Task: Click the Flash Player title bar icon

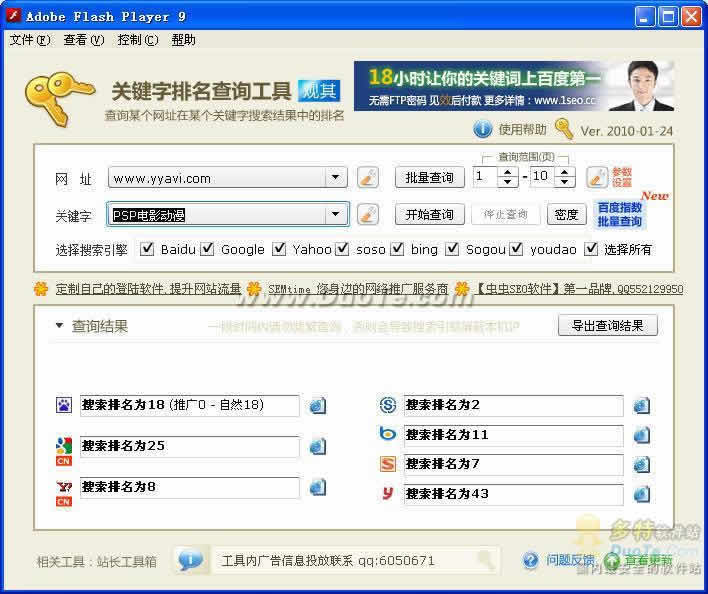Action: tap(14, 16)
